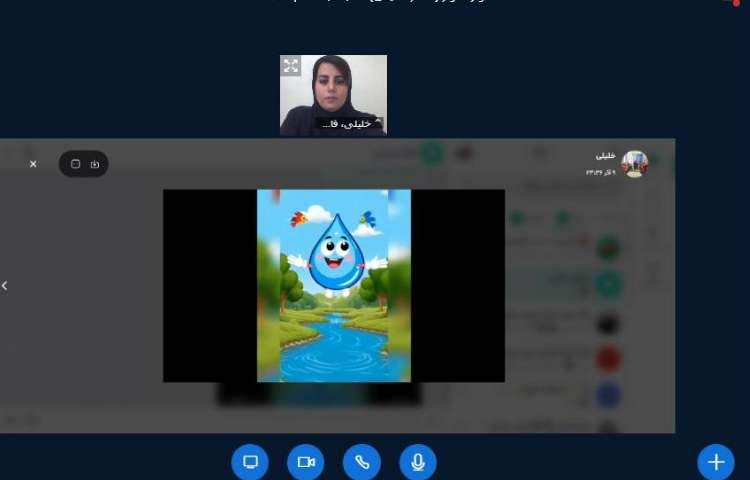
Task: Mute the microphone button
Action: (418, 462)
